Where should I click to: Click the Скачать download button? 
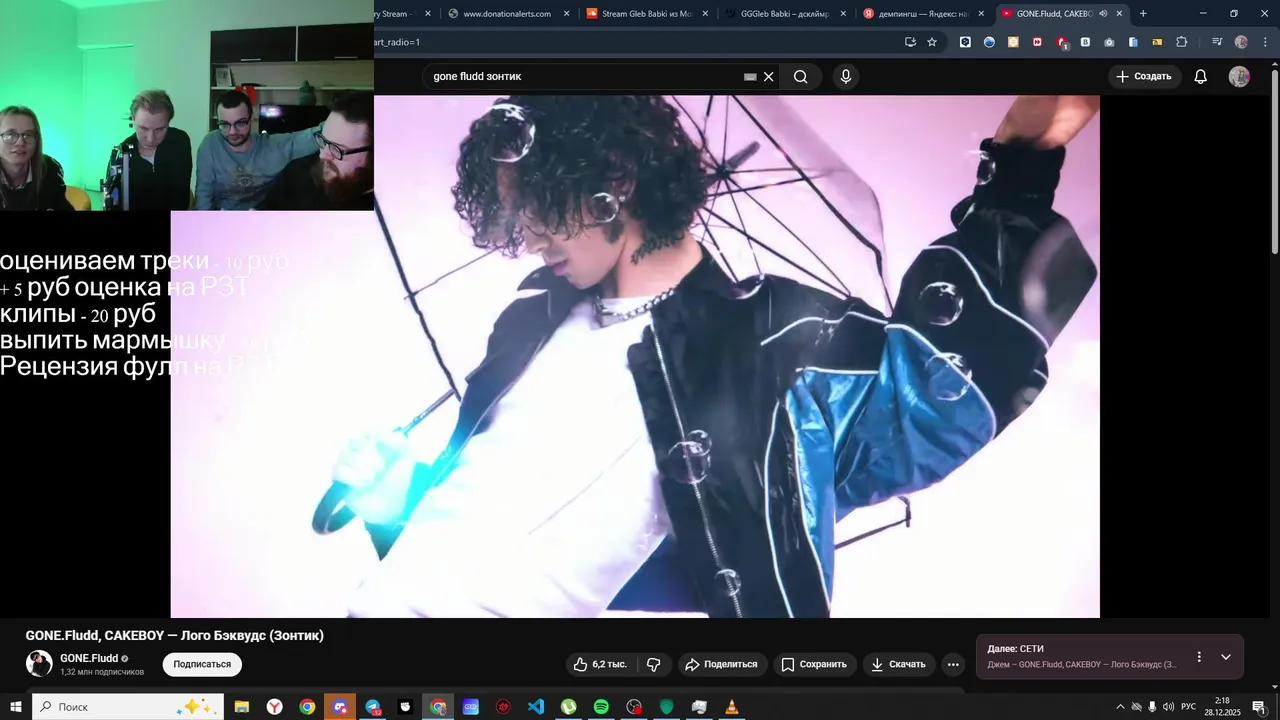[898, 664]
